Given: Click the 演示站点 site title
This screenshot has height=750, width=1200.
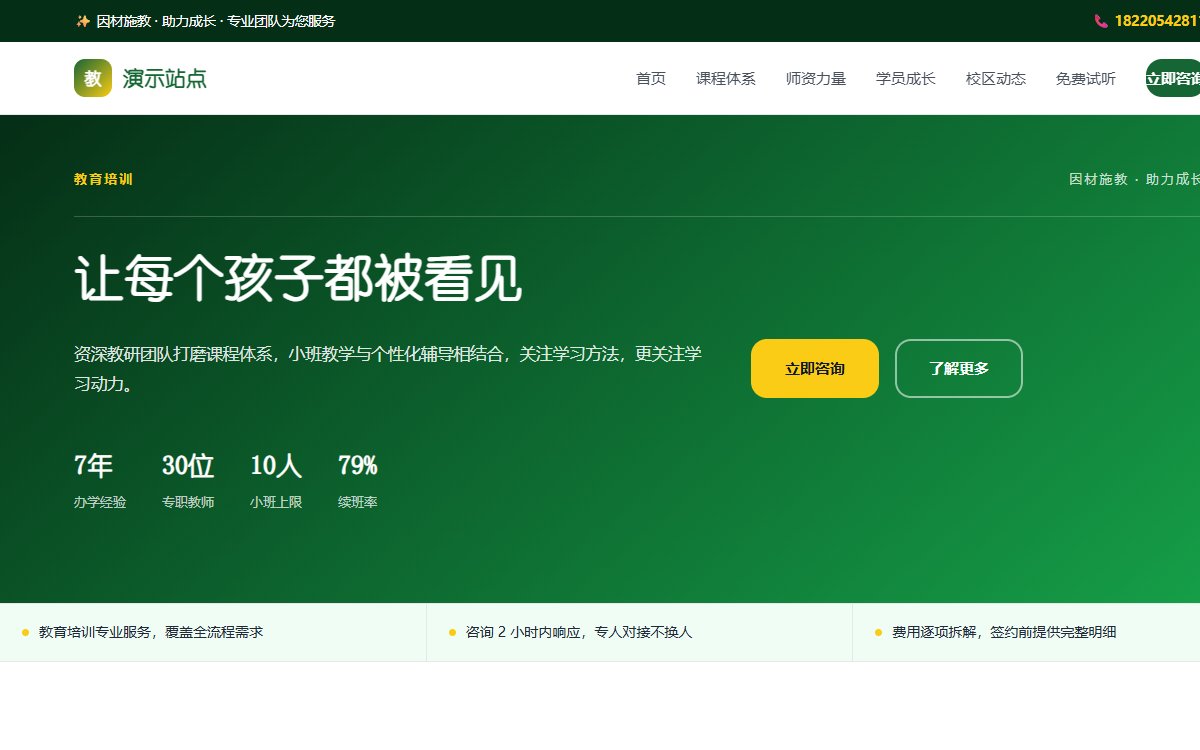Looking at the screenshot, I should (165, 79).
